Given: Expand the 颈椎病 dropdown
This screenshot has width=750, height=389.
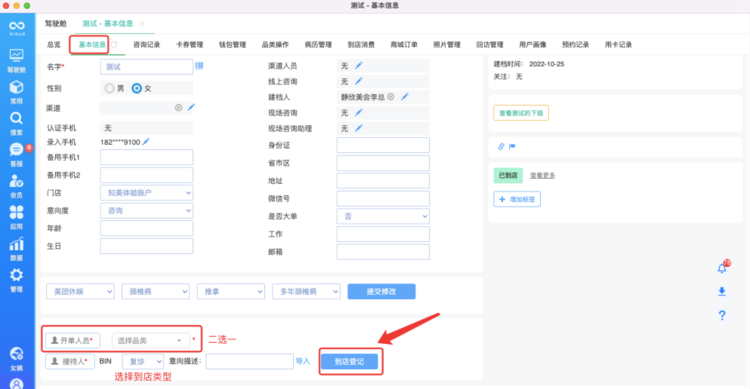Looking at the screenshot, I should click(x=155, y=291).
